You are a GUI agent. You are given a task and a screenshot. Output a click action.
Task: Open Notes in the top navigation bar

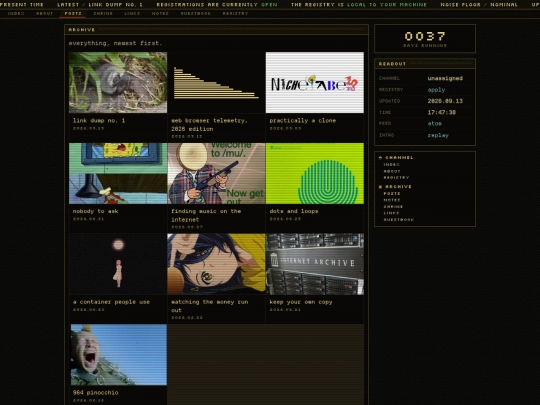coord(160,13)
